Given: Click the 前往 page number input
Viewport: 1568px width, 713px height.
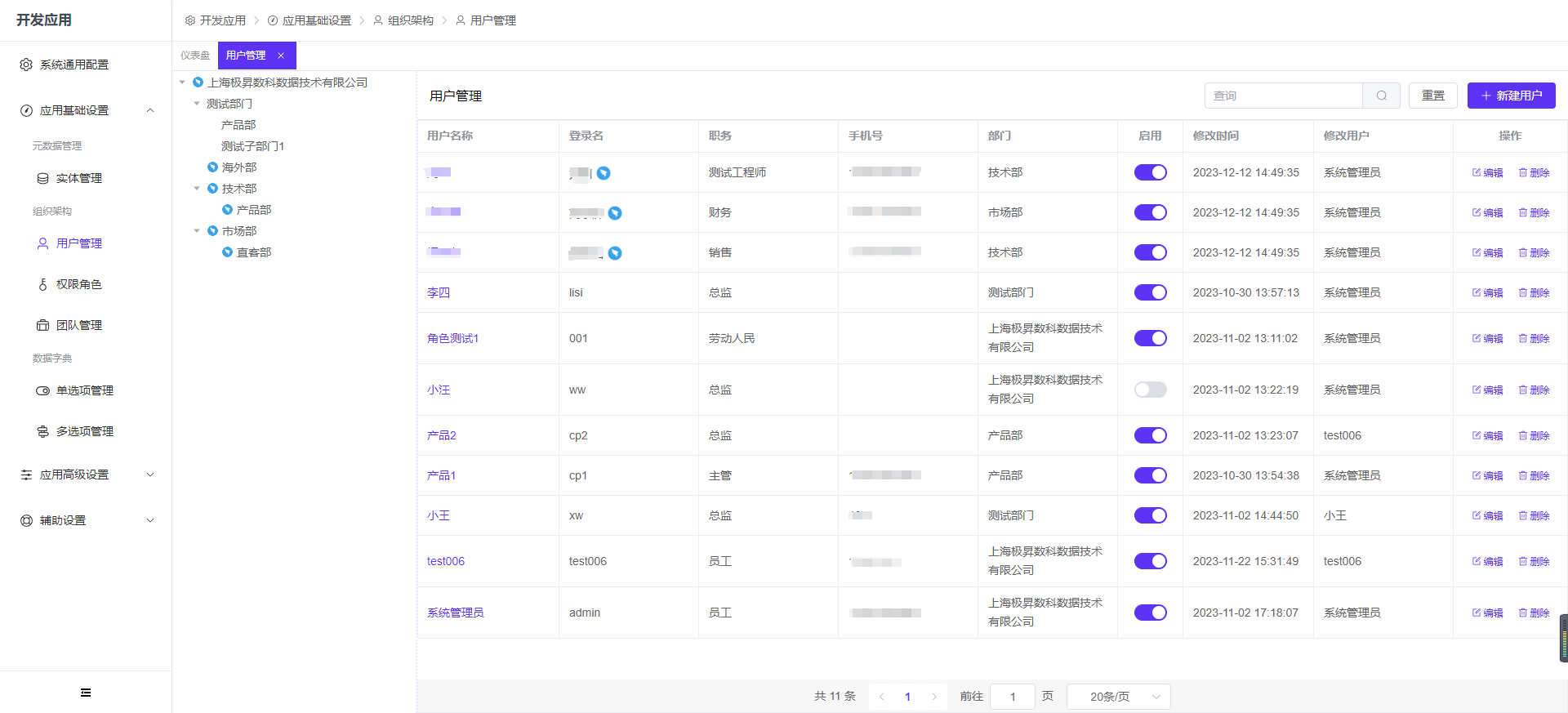Looking at the screenshot, I should [x=1013, y=697].
